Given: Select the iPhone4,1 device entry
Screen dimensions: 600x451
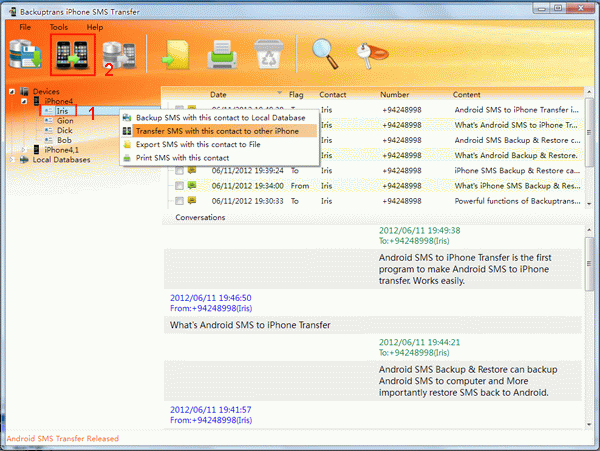Looking at the screenshot, I should [62, 150].
